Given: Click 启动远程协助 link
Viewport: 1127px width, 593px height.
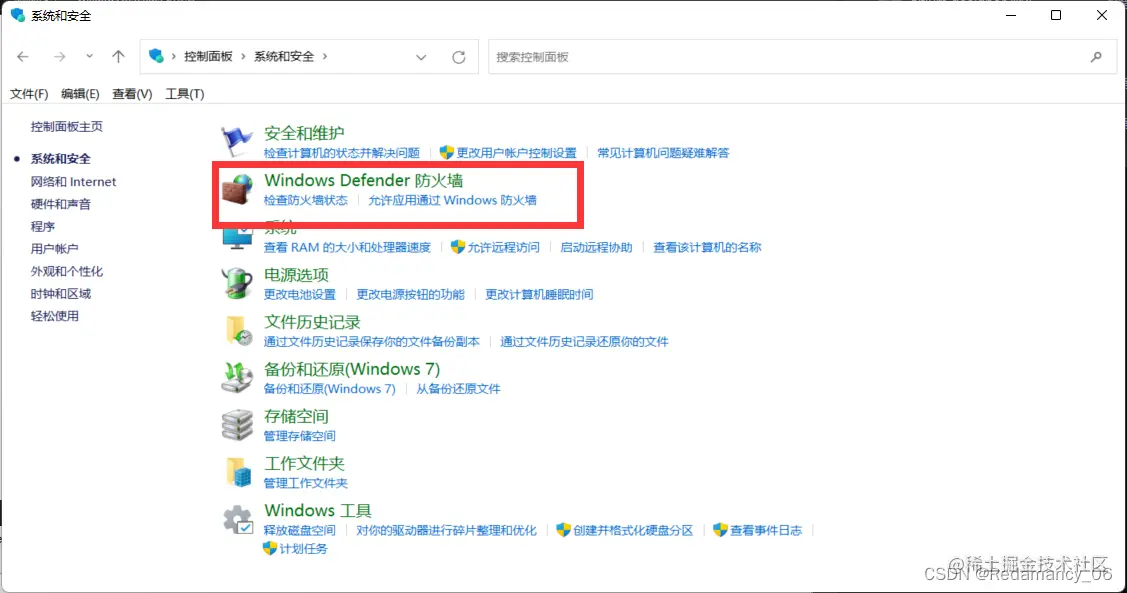Looking at the screenshot, I should [x=596, y=247].
